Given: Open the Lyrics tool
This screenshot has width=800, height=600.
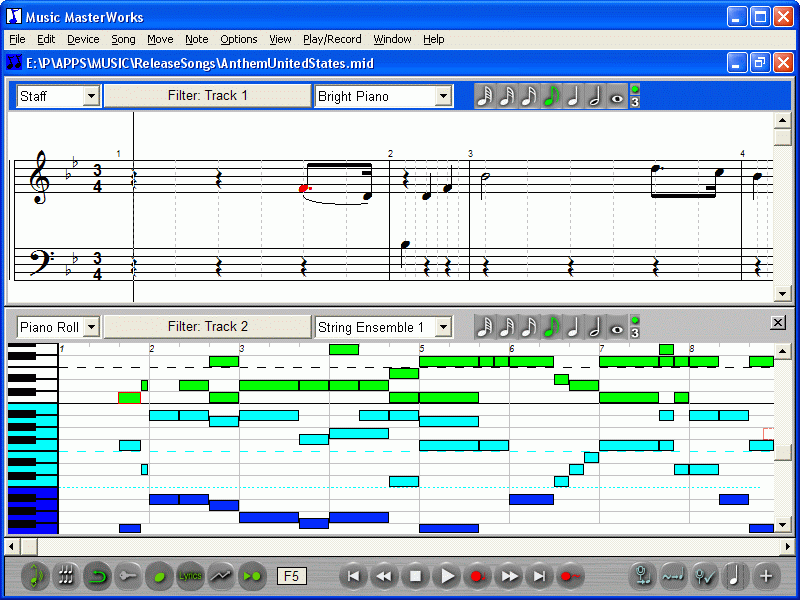Looking at the screenshot, I should tap(190, 577).
